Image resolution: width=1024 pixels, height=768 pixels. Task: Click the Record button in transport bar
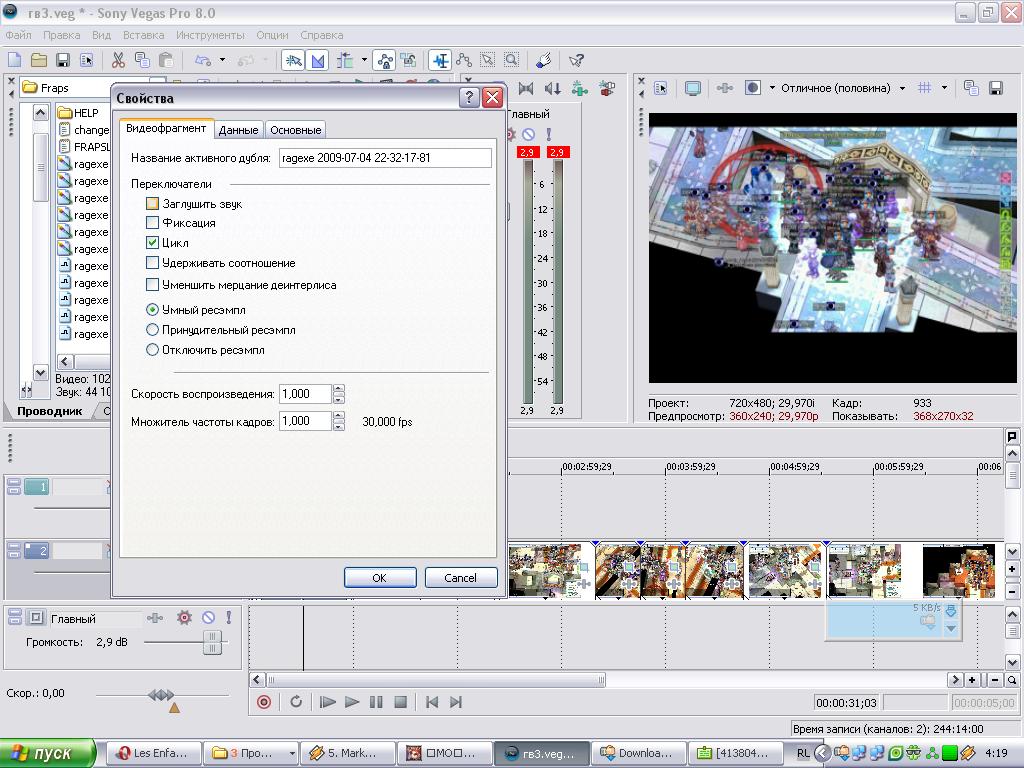click(x=264, y=702)
